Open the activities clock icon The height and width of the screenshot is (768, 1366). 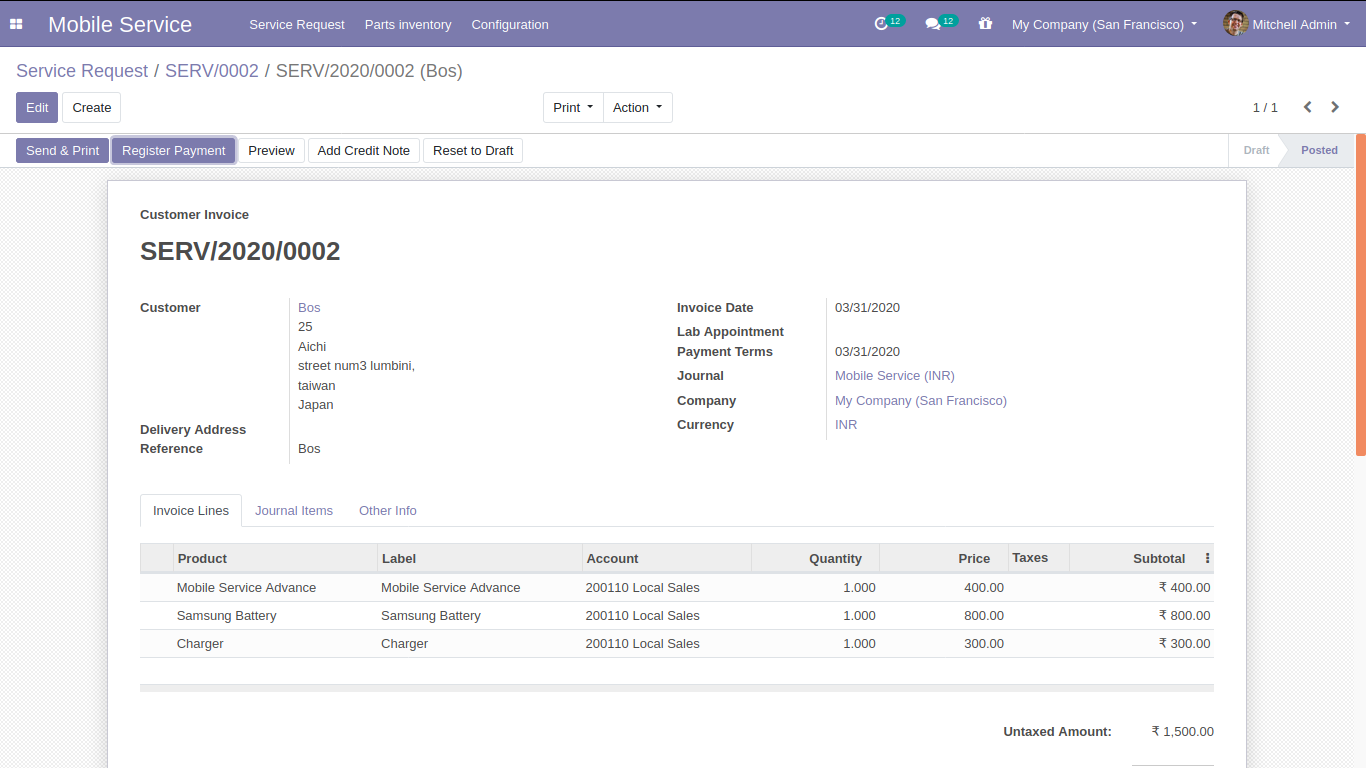tap(881, 24)
